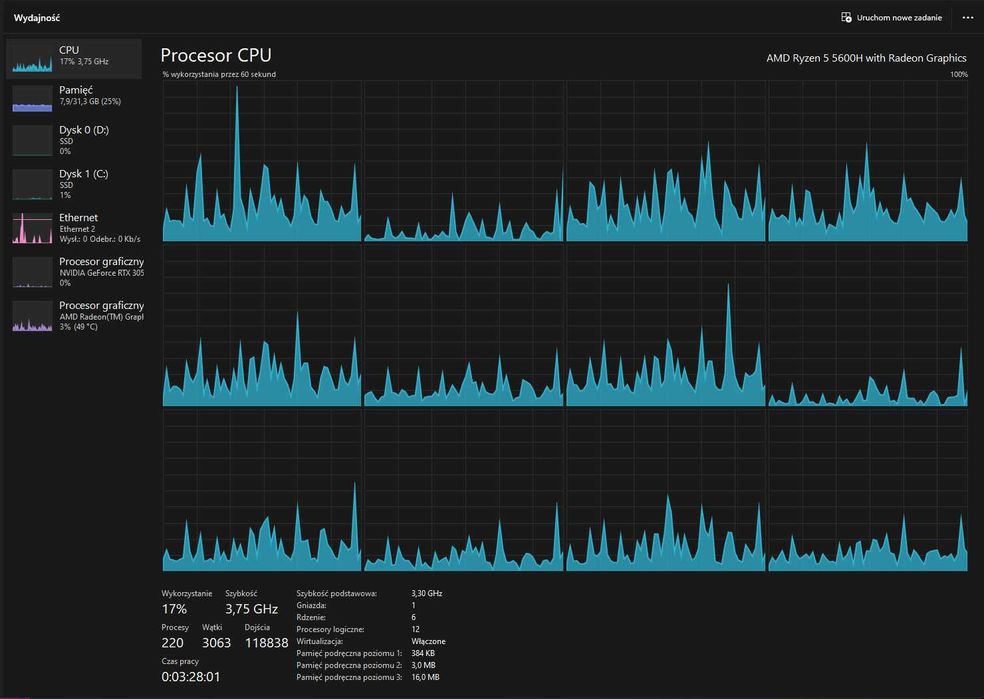Screen dimensions: 984x699
Task: Select the CPU entry label
Action: (69, 50)
